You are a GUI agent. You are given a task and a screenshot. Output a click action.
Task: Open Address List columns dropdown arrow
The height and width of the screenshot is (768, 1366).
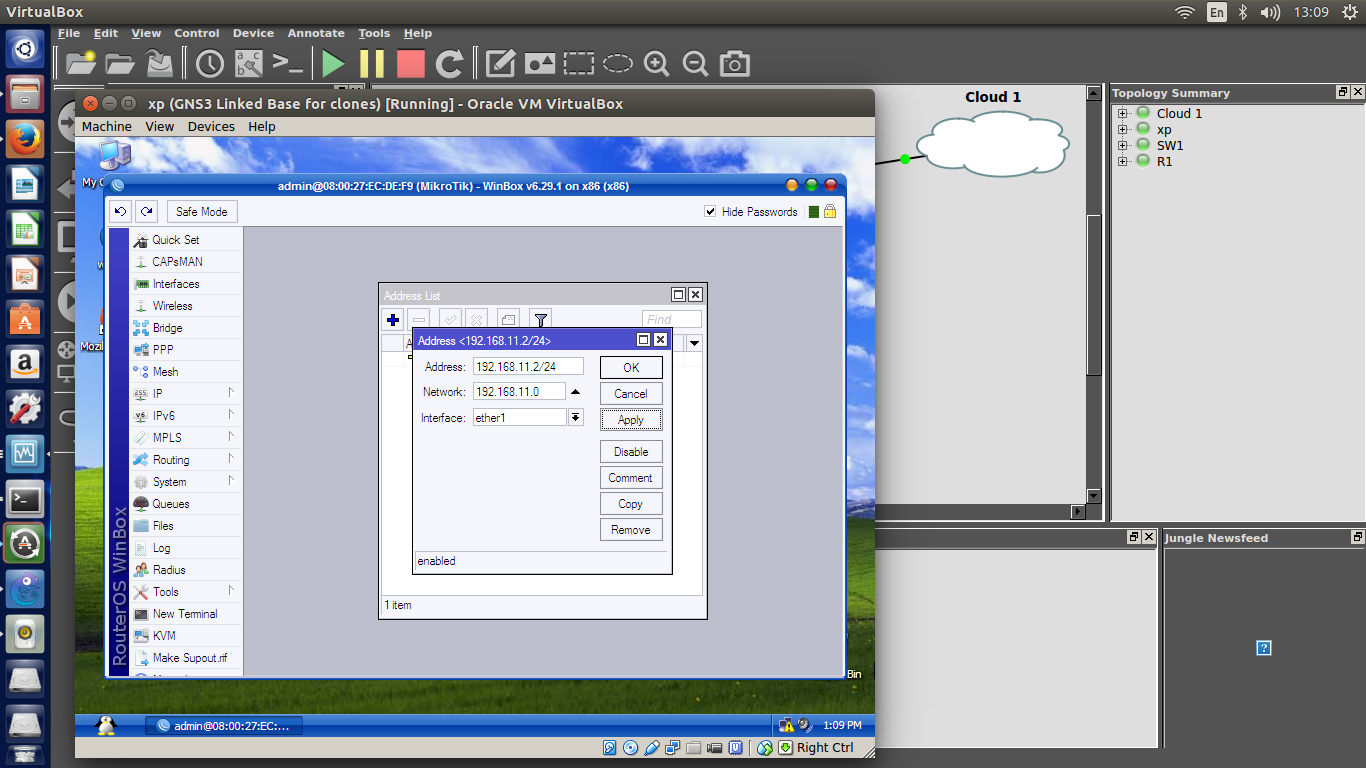pyautogui.click(x=694, y=343)
